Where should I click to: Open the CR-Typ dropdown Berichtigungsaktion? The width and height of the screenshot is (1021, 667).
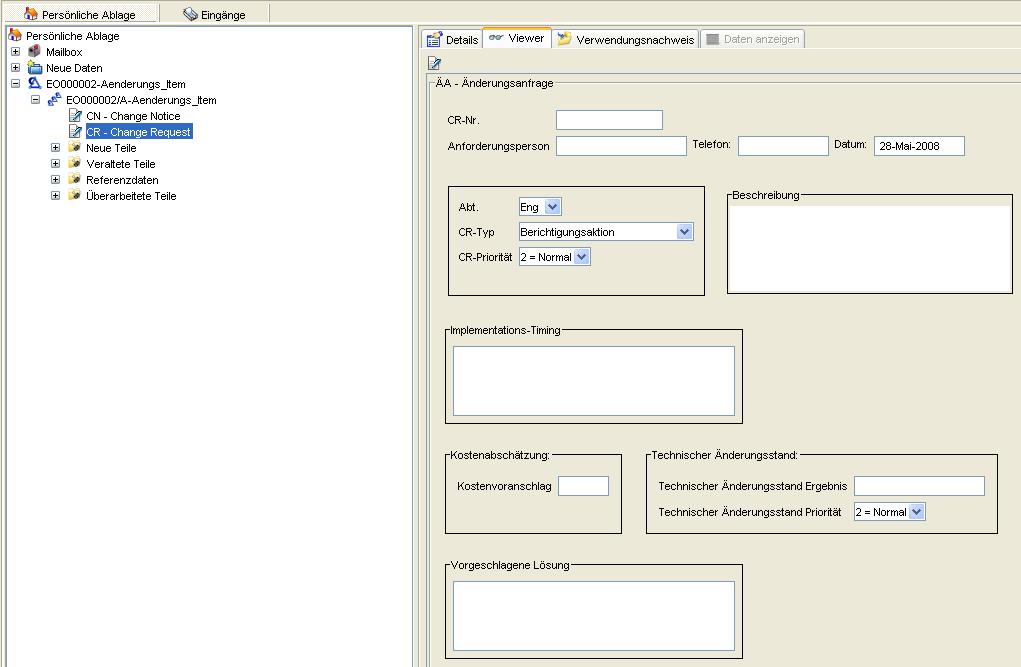[684, 232]
